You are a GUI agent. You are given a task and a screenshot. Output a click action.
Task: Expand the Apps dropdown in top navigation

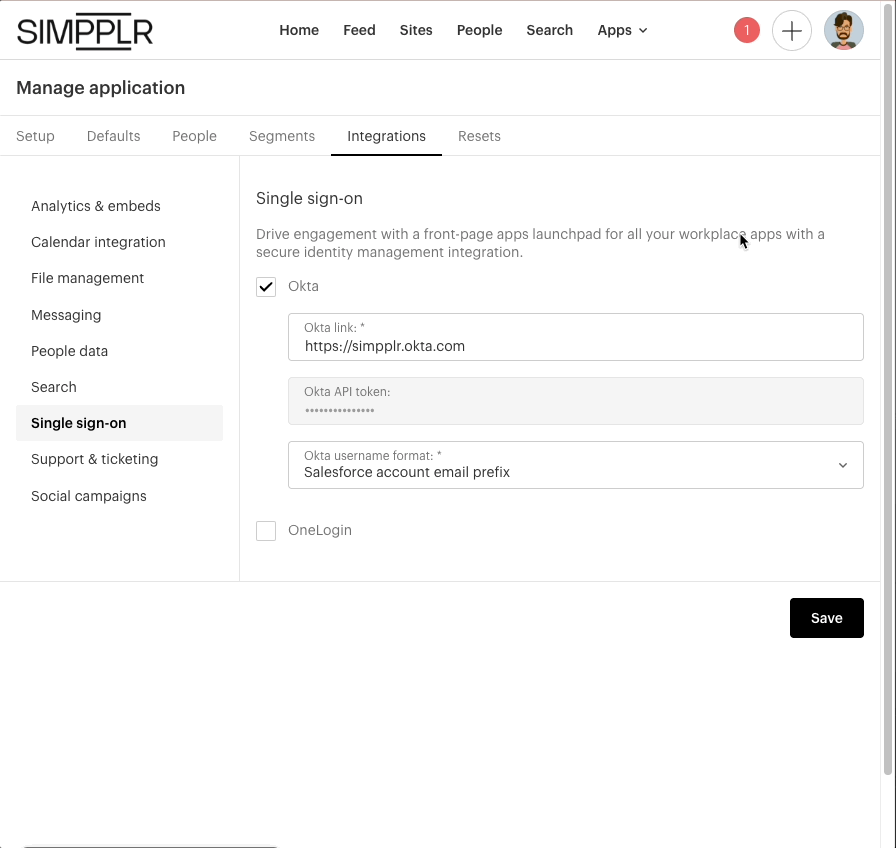622,30
